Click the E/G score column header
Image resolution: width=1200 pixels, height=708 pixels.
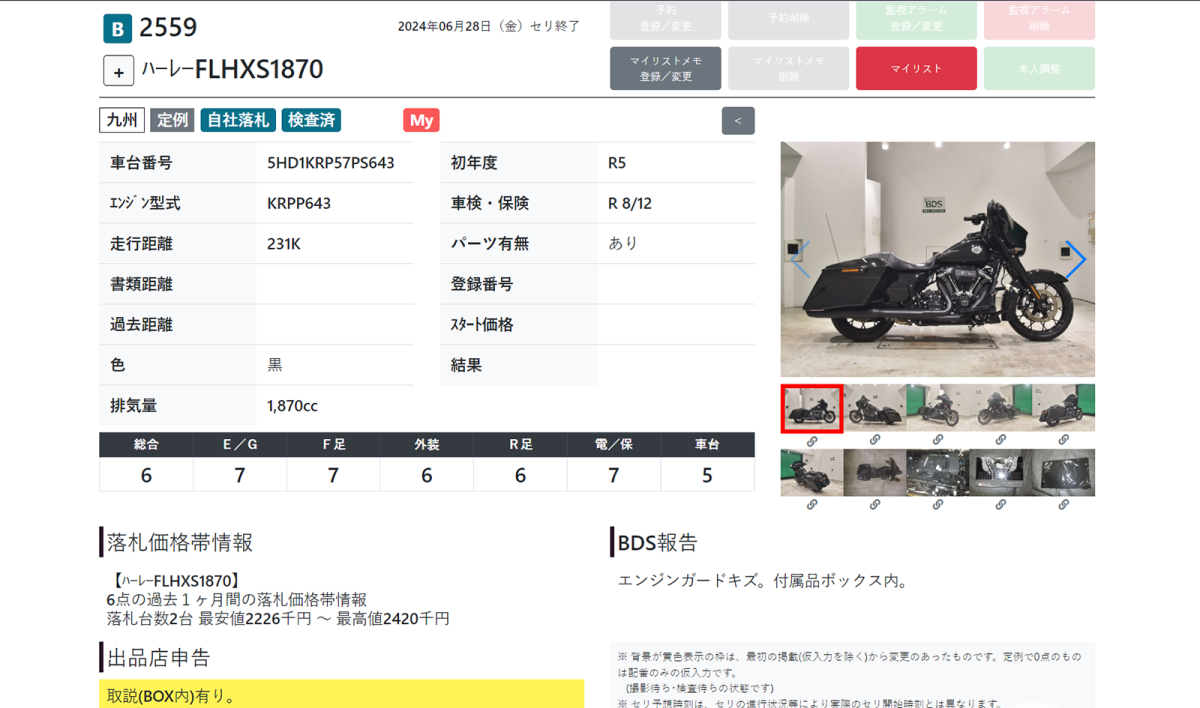pos(240,445)
